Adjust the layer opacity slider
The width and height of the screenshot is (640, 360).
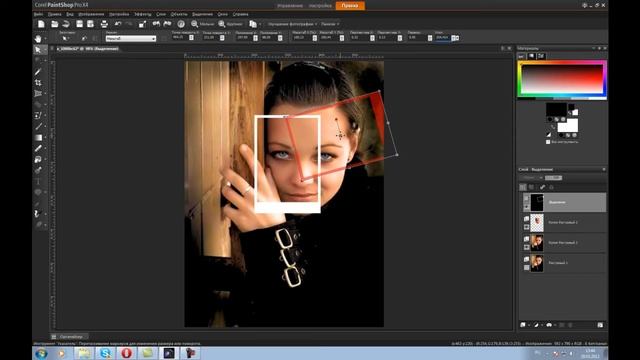pyautogui.click(x=554, y=178)
